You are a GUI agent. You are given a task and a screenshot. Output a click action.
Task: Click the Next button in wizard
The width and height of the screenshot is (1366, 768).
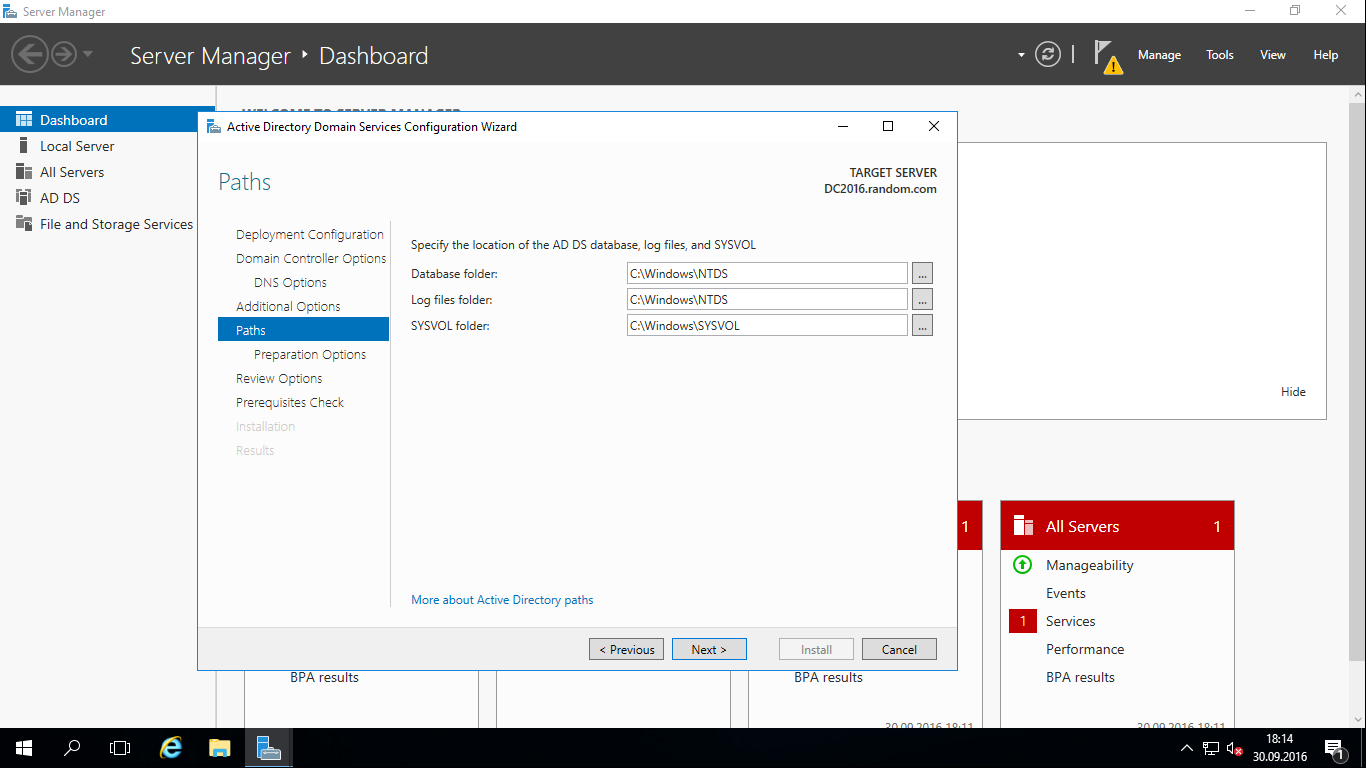point(709,649)
